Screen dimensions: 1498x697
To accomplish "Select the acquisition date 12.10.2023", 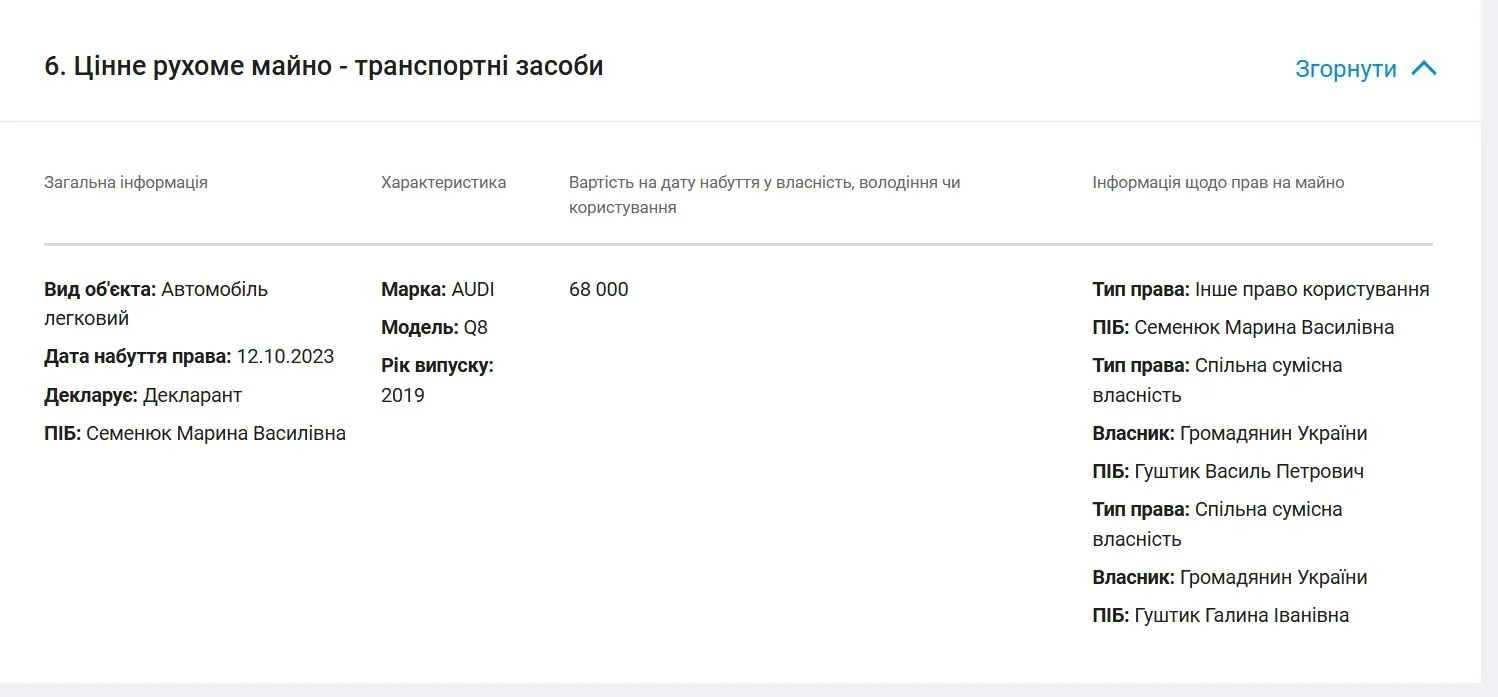I will point(285,357).
